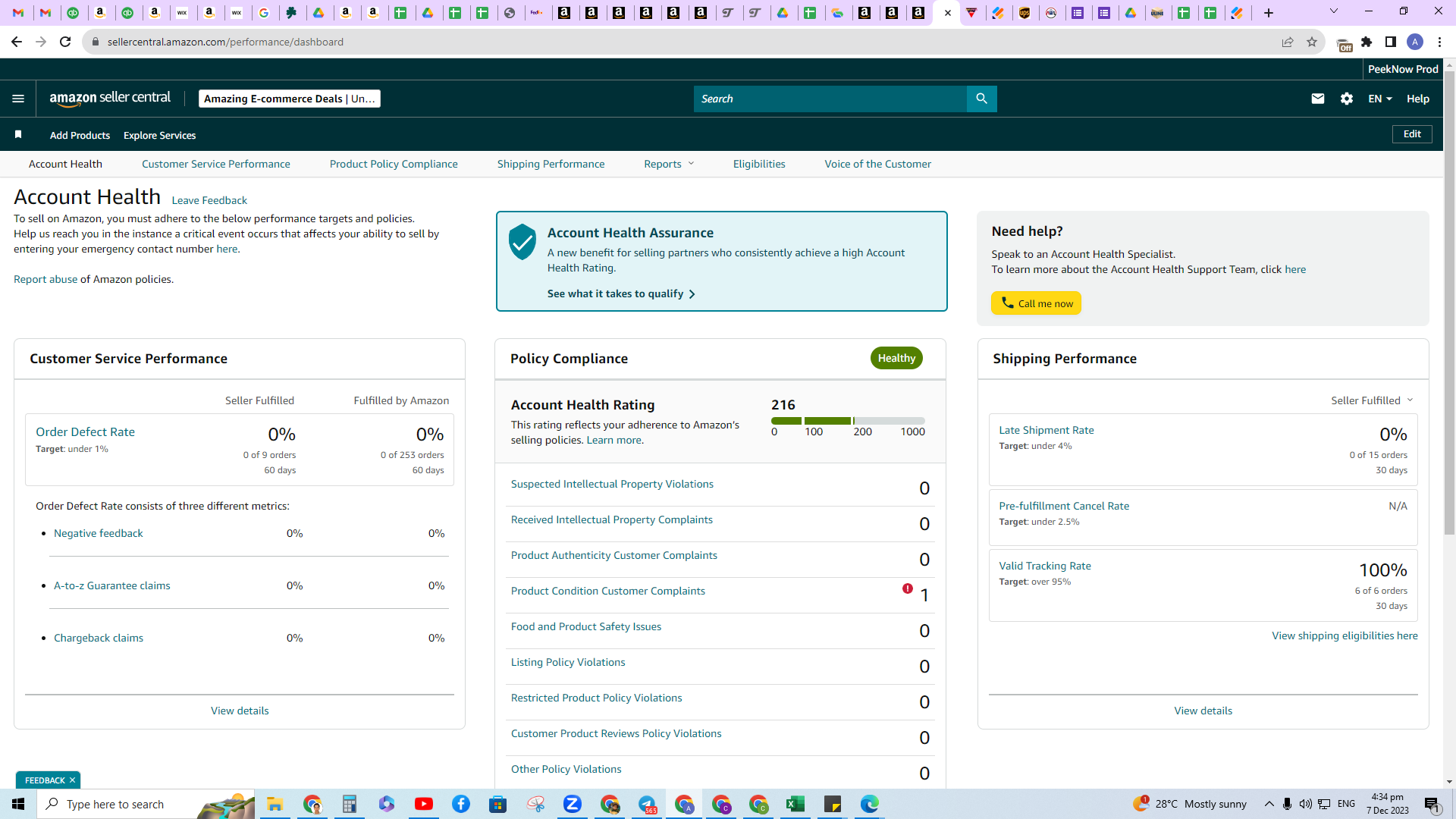The width and height of the screenshot is (1456, 819).
Task: Click the browser forward arrow
Action: coord(41,42)
